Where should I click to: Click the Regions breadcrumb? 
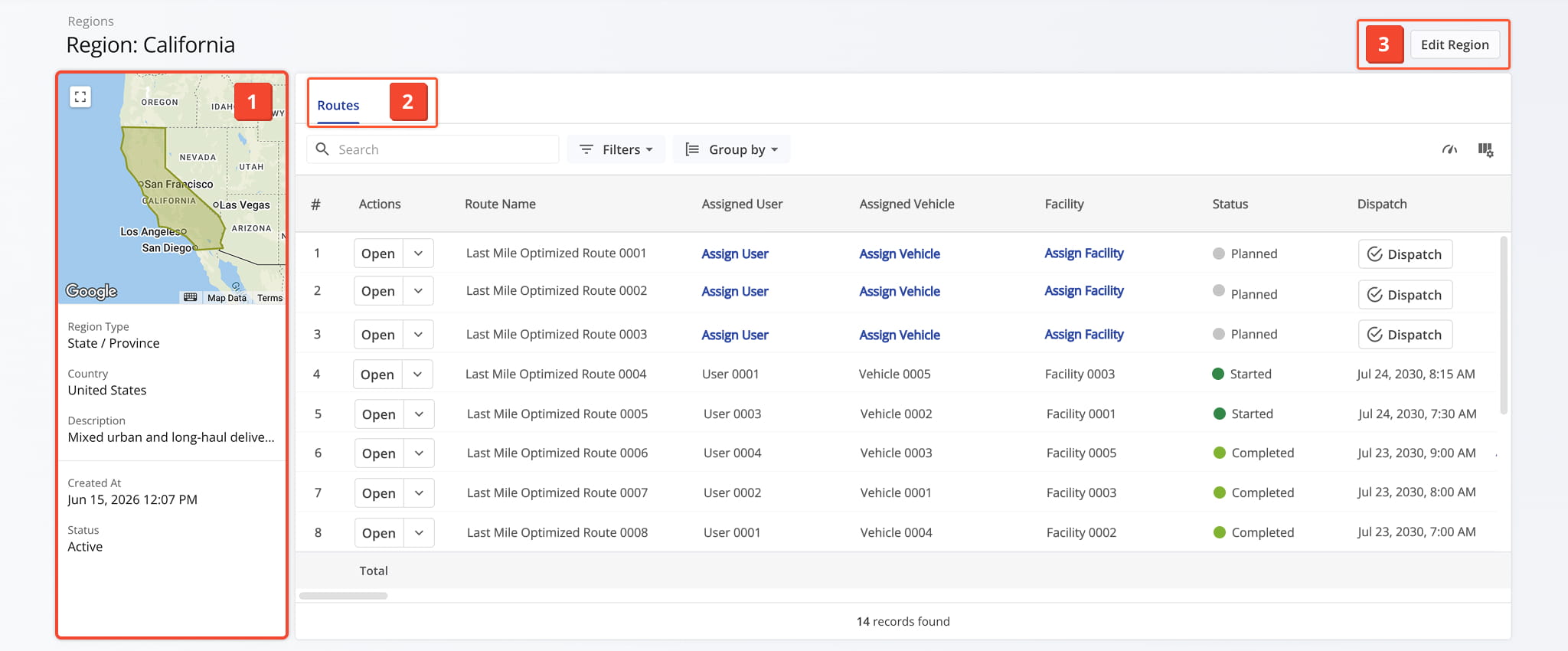(x=90, y=21)
